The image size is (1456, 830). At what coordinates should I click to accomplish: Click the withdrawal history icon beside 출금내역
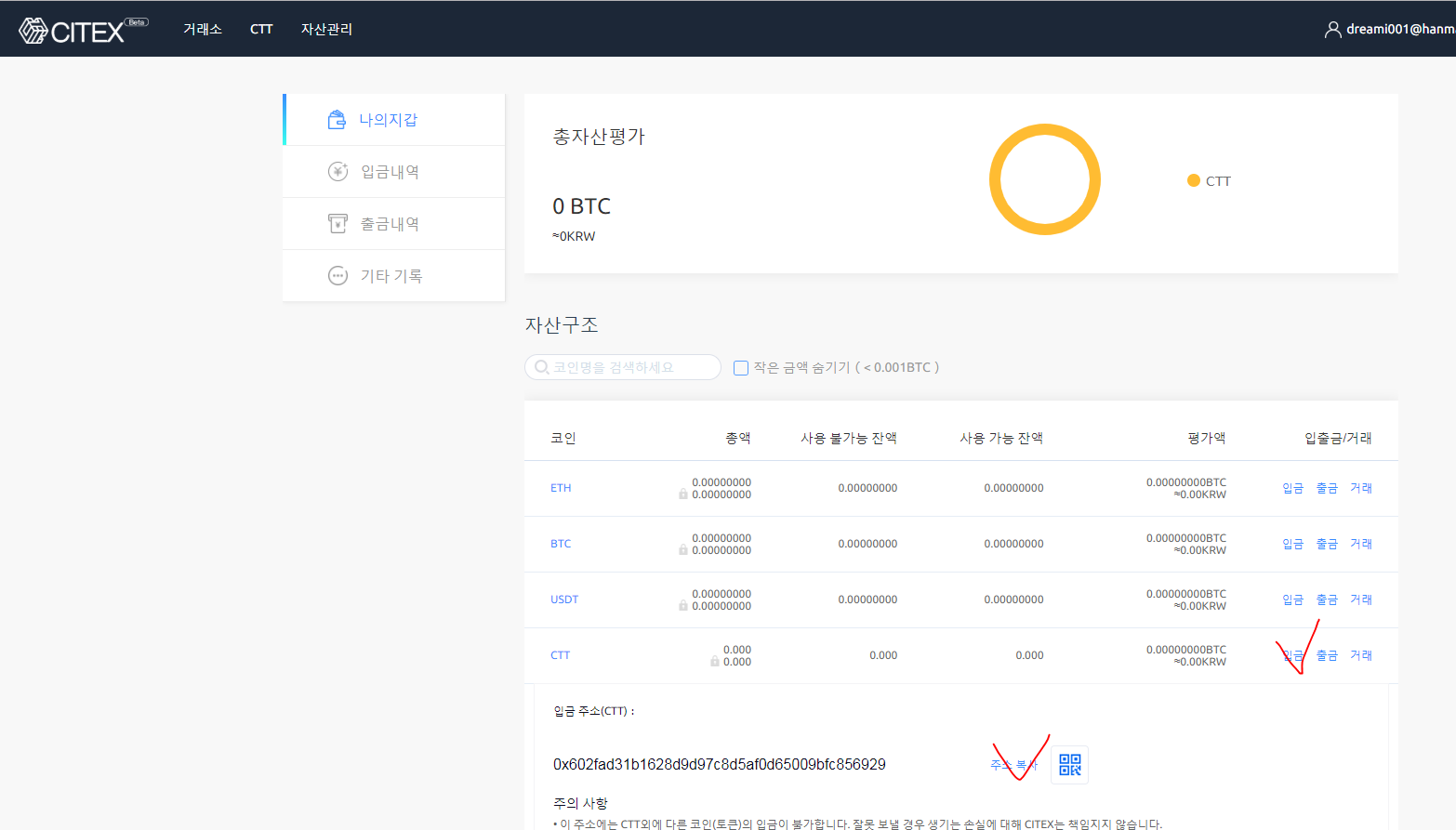coord(338,224)
